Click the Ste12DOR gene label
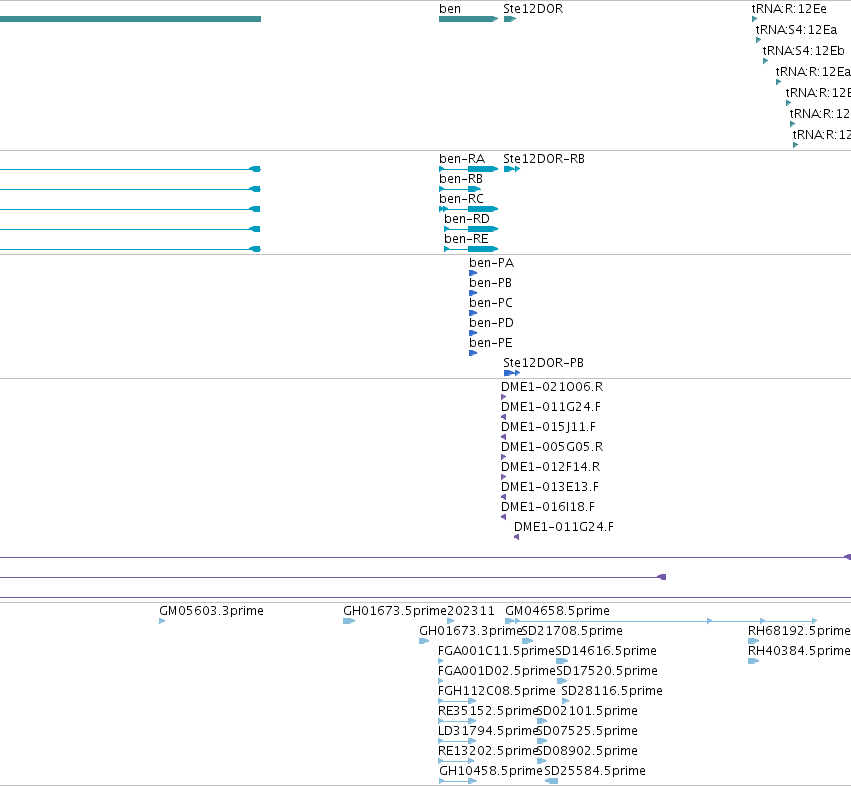The image size is (851, 786). pyautogui.click(x=533, y=9)
